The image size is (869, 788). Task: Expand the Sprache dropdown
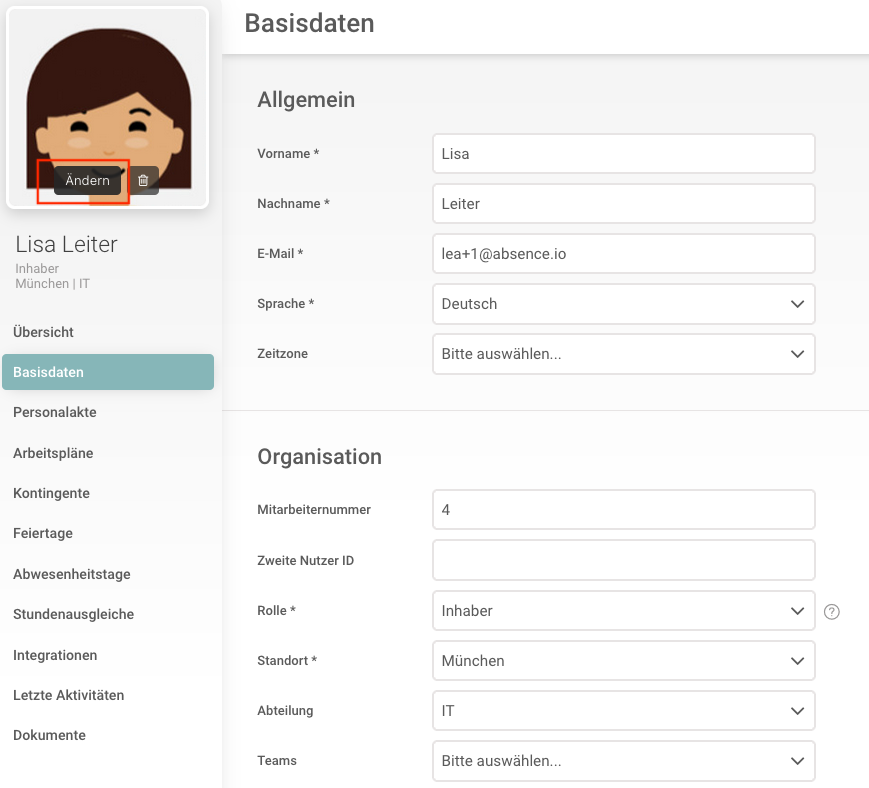click(623, 304)
